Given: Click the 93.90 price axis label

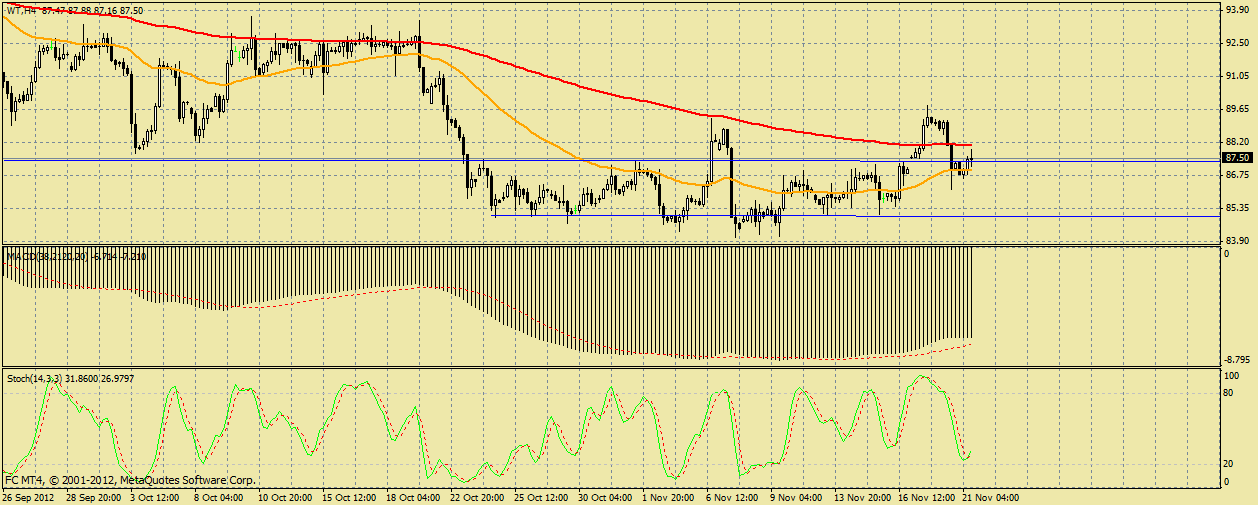Looking at the screenshot, I should coord(1237,10).
